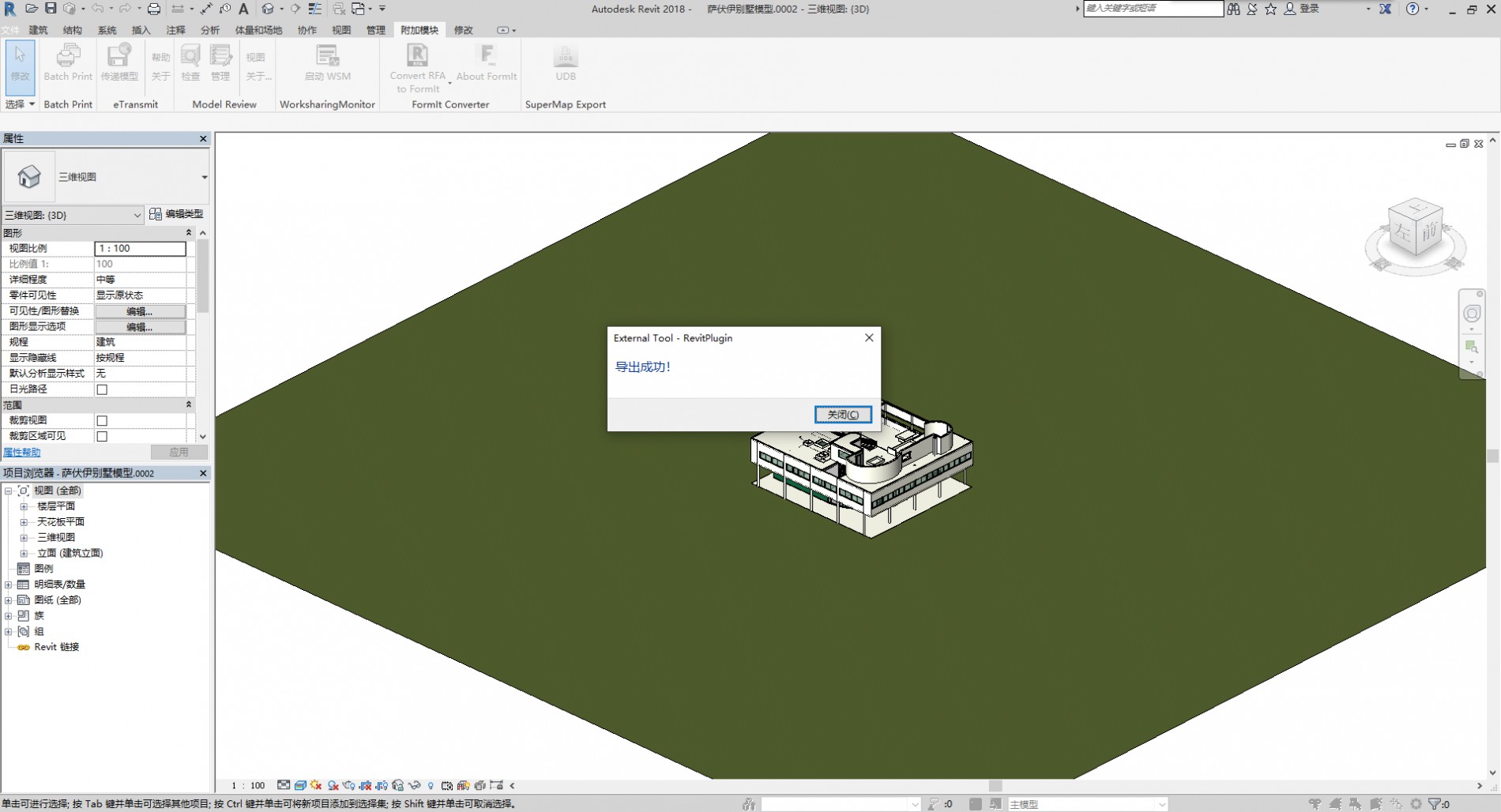Expand the 明细表/数量 tree node
Image resolution: width=1501 pixels, height=812 pixels.
click(9, 585)
